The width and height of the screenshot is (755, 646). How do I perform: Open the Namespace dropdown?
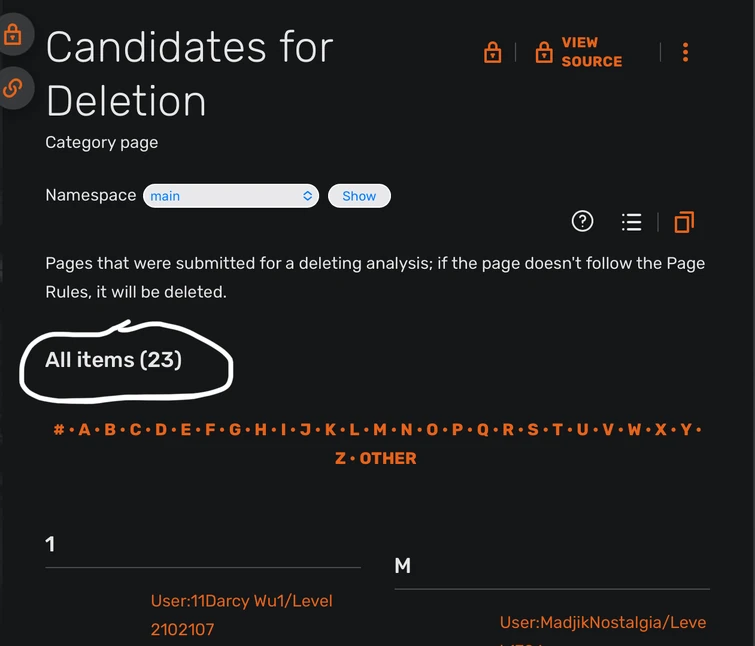[x=231, y=196]
